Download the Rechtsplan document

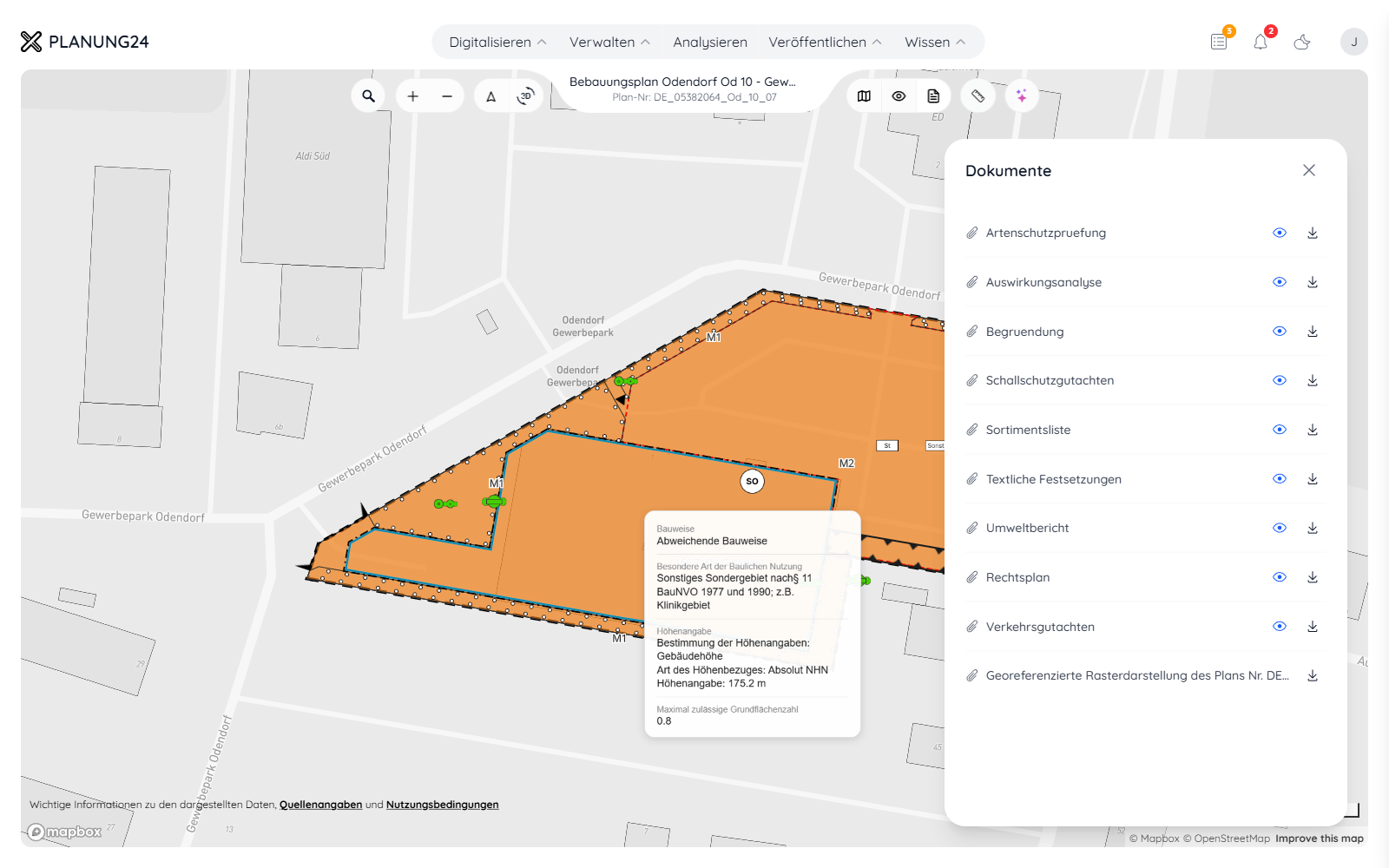(x=1313, y=577)
